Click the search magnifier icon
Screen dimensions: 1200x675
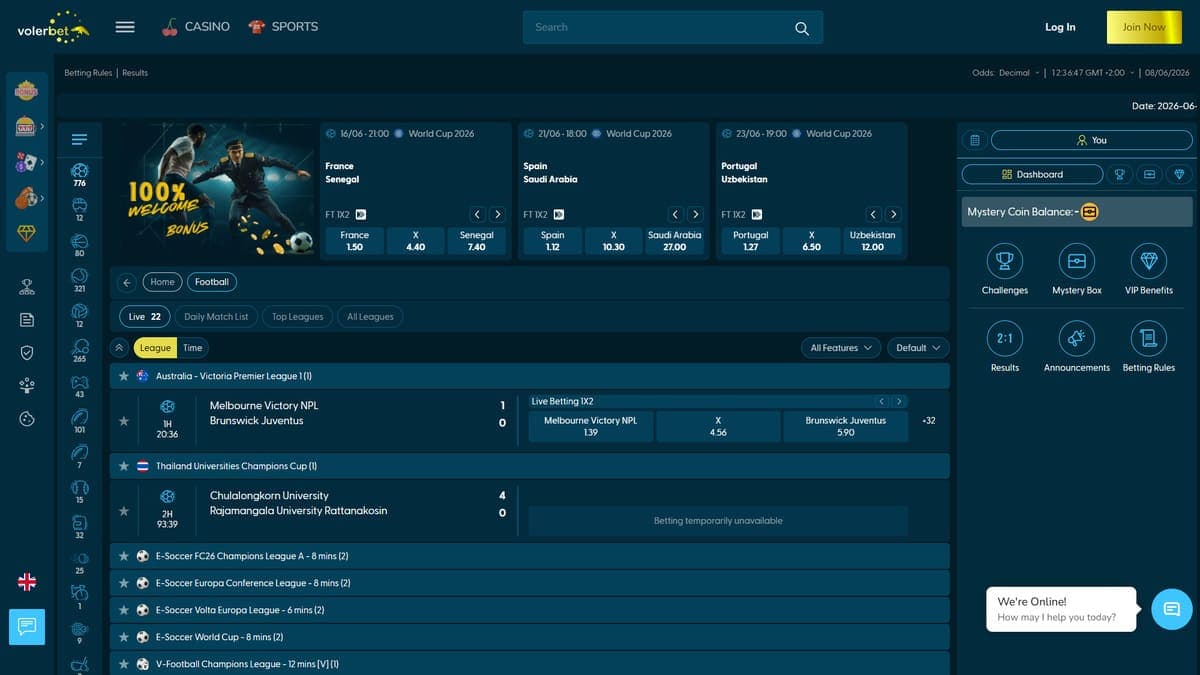click(x=802, y=28)
